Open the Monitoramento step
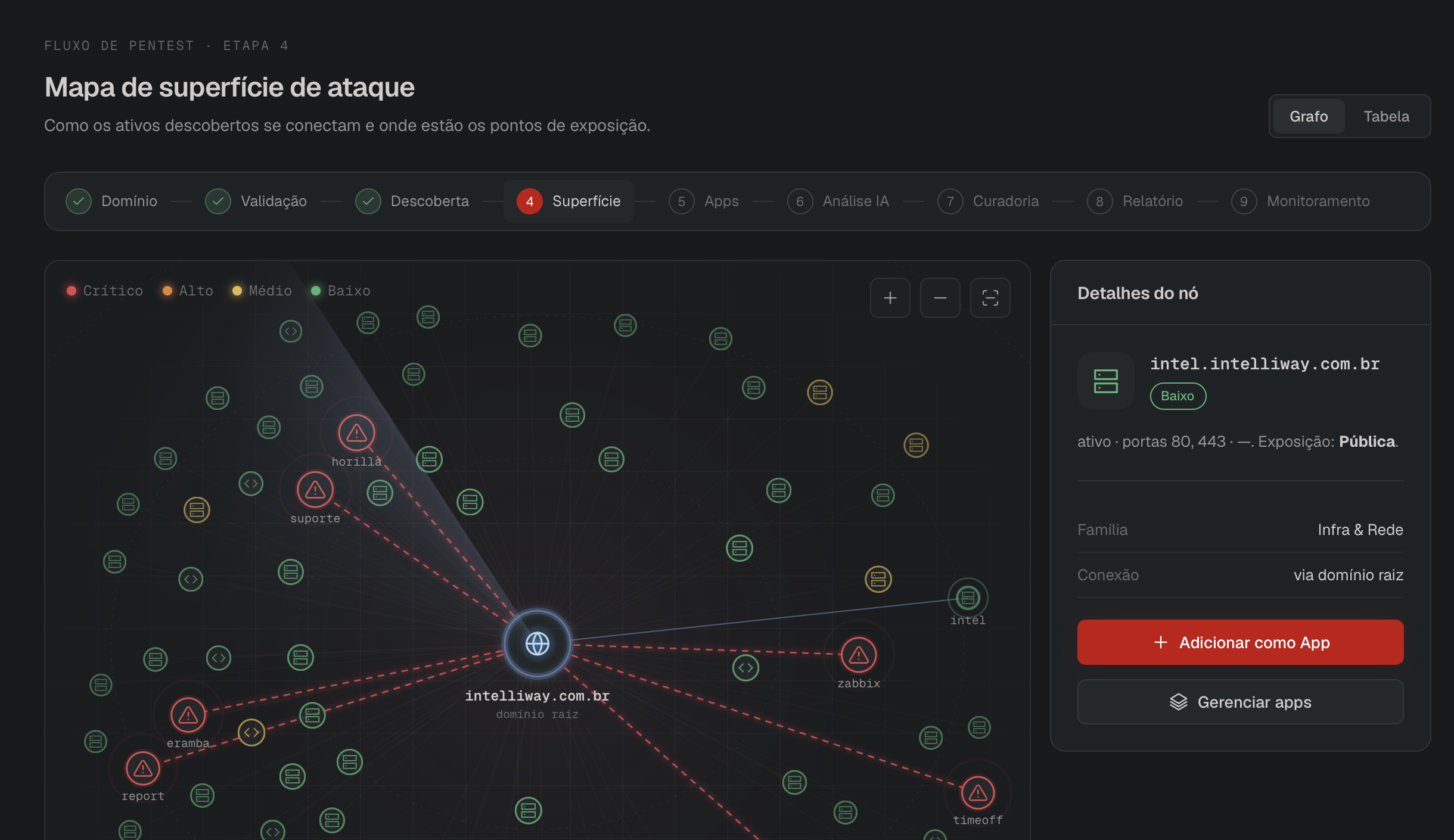The width and height of the screenshot is (1454, 840). pos(1301,201)
